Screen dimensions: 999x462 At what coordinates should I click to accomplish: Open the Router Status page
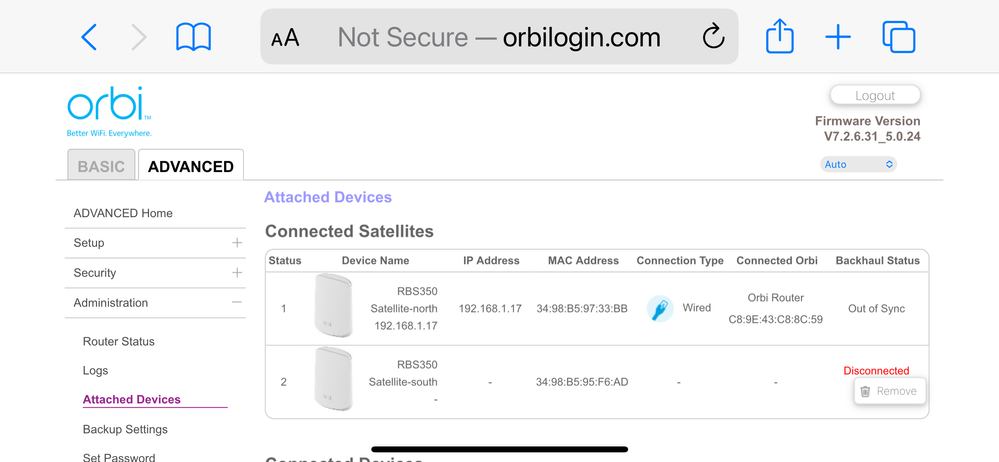(118, 341)
